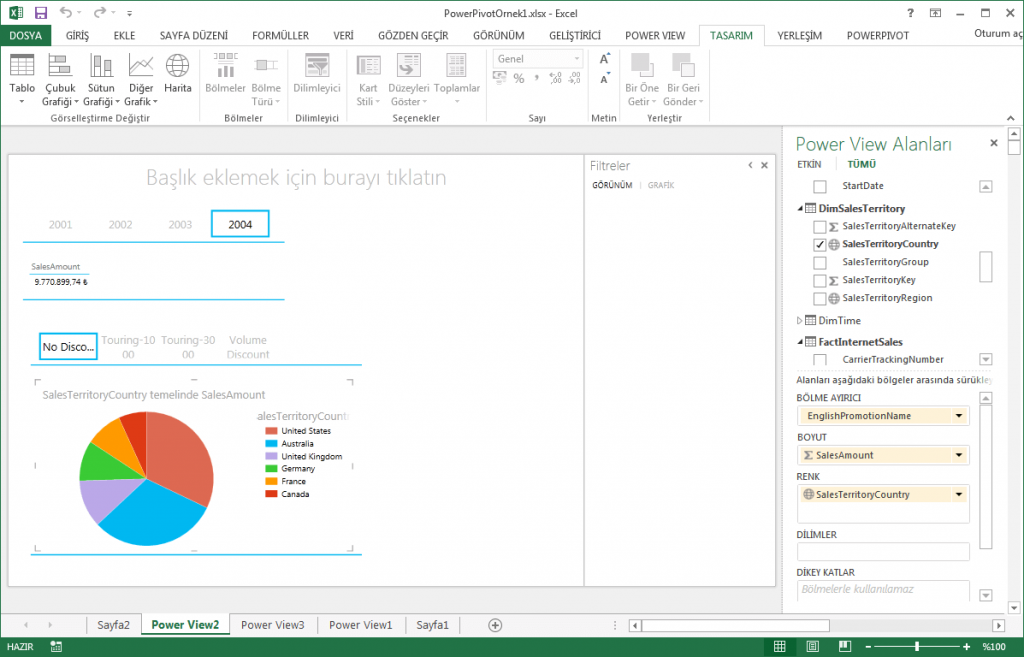
Task: Show TÜMÜ fields list
Action: (861, 165)
